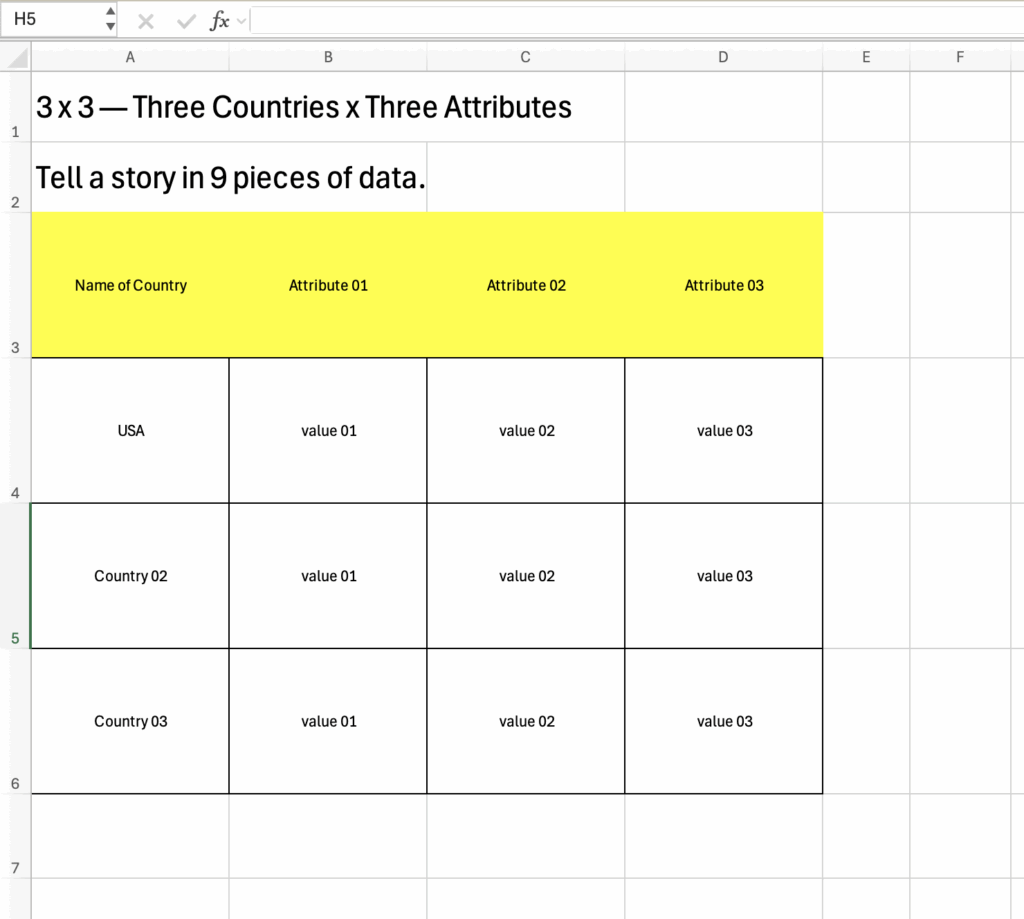
Task: Select row 3 header
Action: coord(15,286)
